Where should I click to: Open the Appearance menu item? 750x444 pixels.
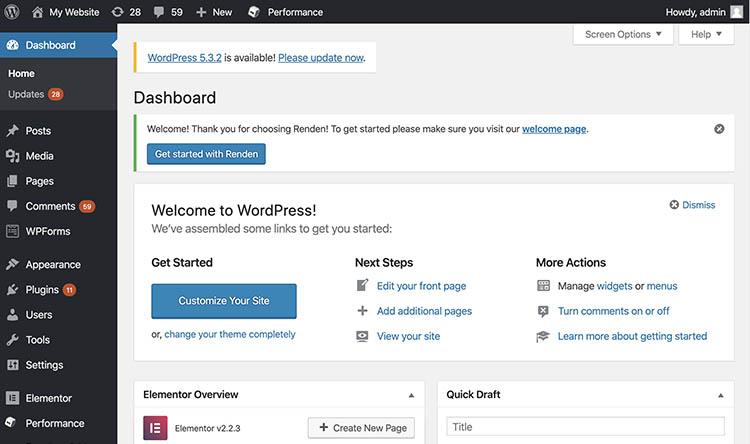[53, 265]
